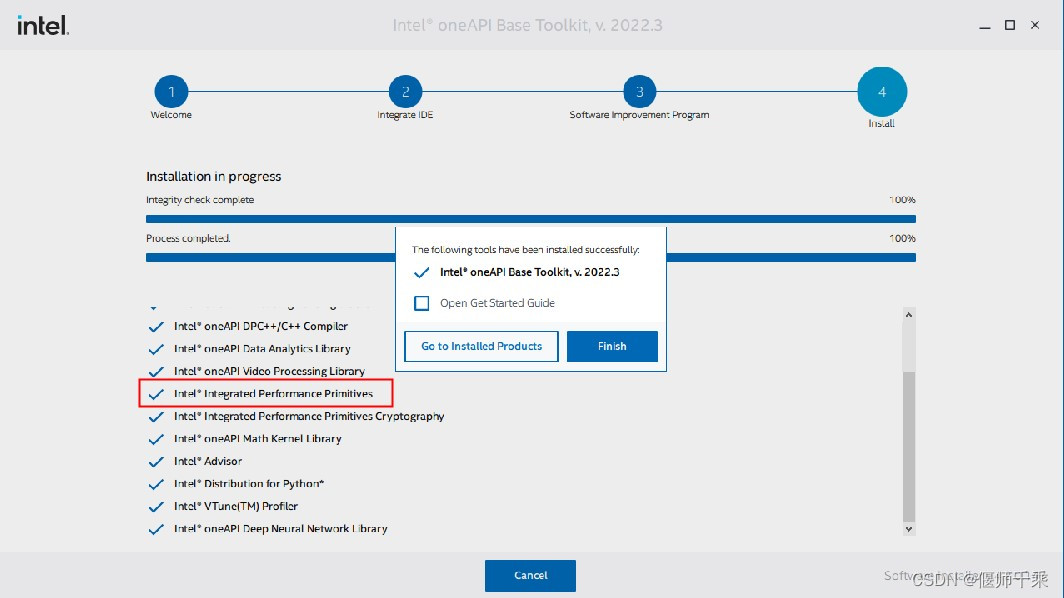Click the checkmark beside Intel Integrated Performance Primitives

[x=157, y=393]
